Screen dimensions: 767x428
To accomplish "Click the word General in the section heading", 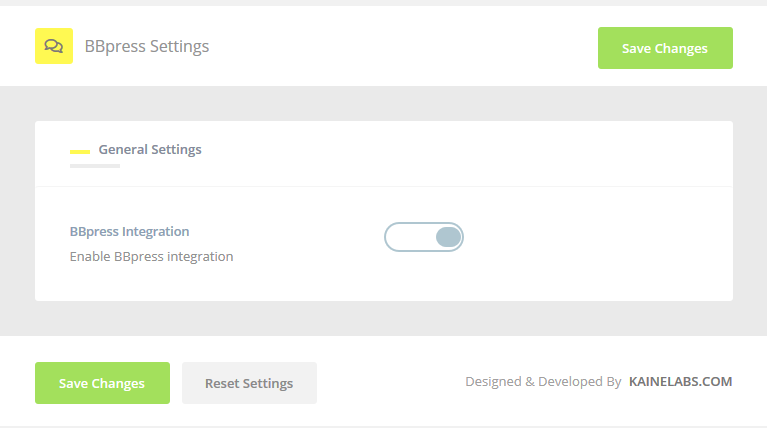I will pos(123,149).
